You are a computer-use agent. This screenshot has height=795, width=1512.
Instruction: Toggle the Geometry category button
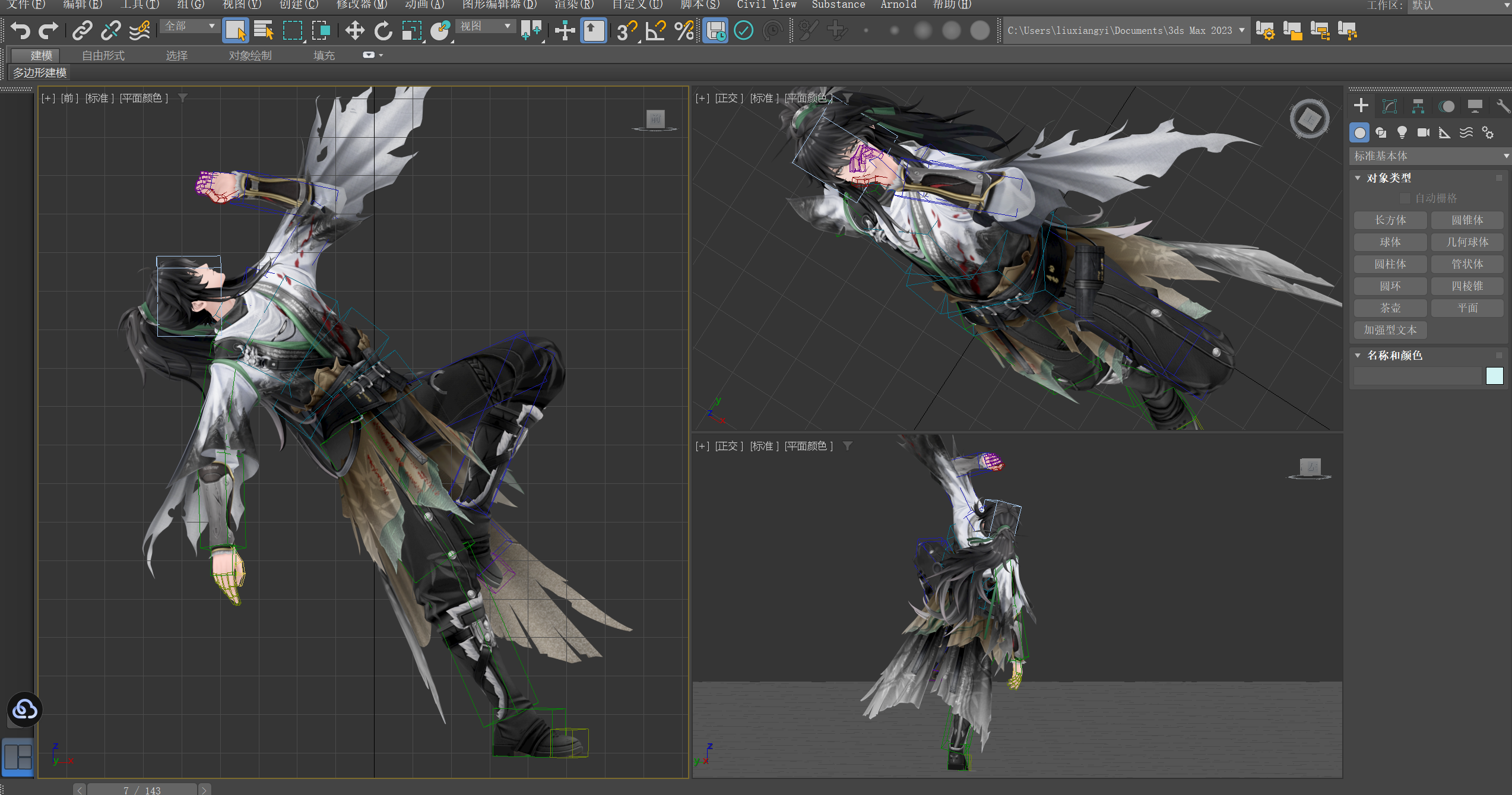coord(1359,132)
